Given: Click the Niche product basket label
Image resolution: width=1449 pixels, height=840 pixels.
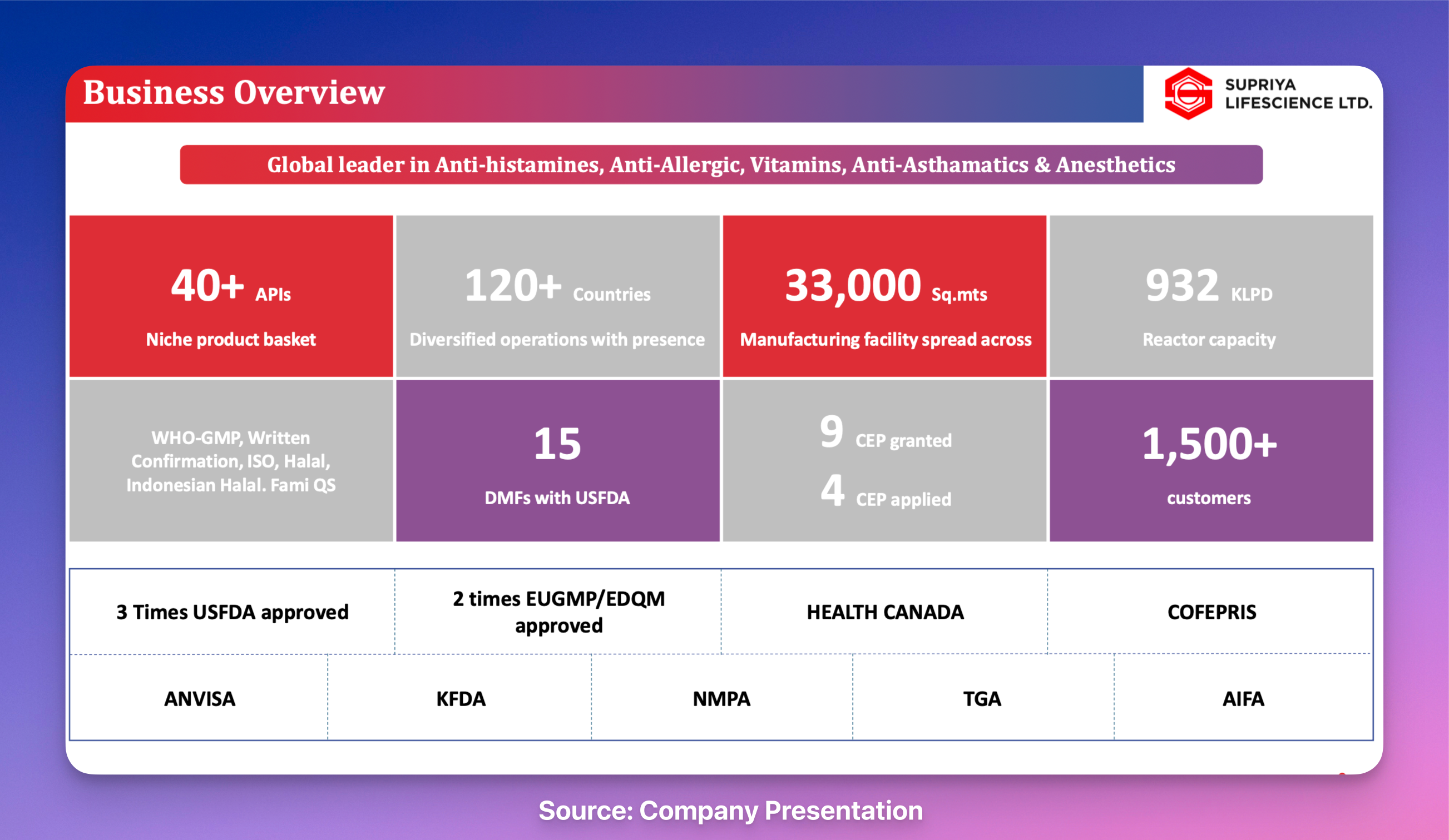Looking at the screenshot, I should (231, 340).
